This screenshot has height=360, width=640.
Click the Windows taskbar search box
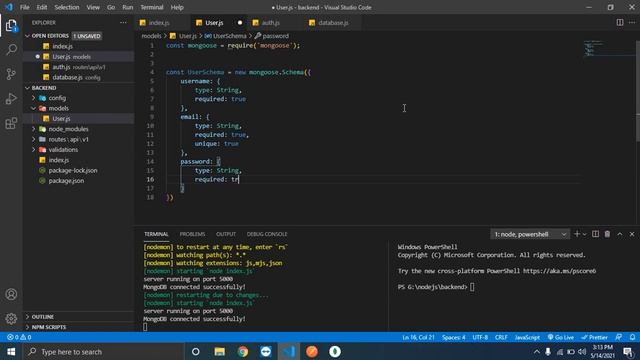point(104,351)
